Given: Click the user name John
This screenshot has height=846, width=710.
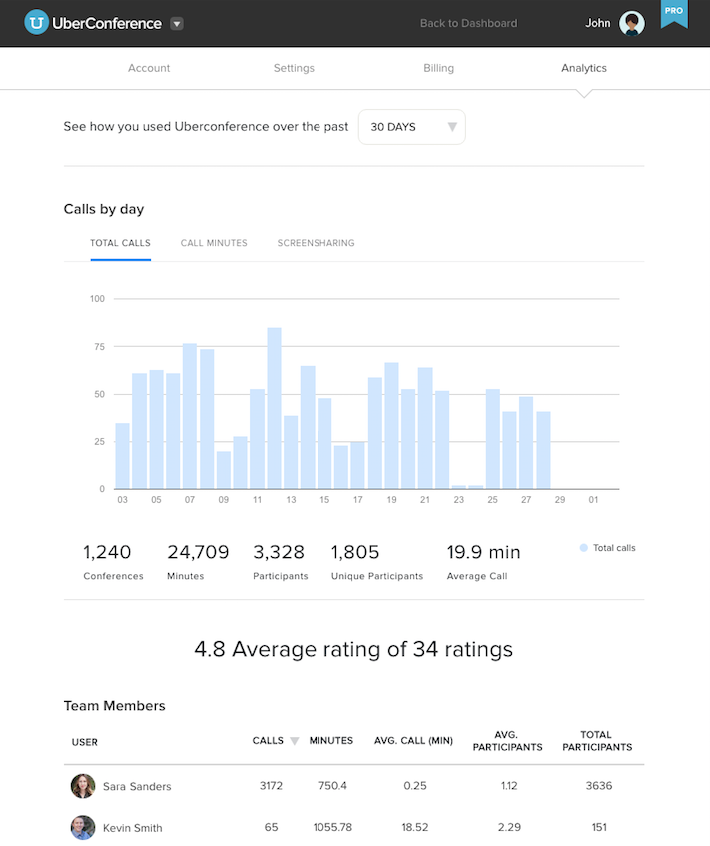Looking at the screenshot, I should (x=598, y=23).
